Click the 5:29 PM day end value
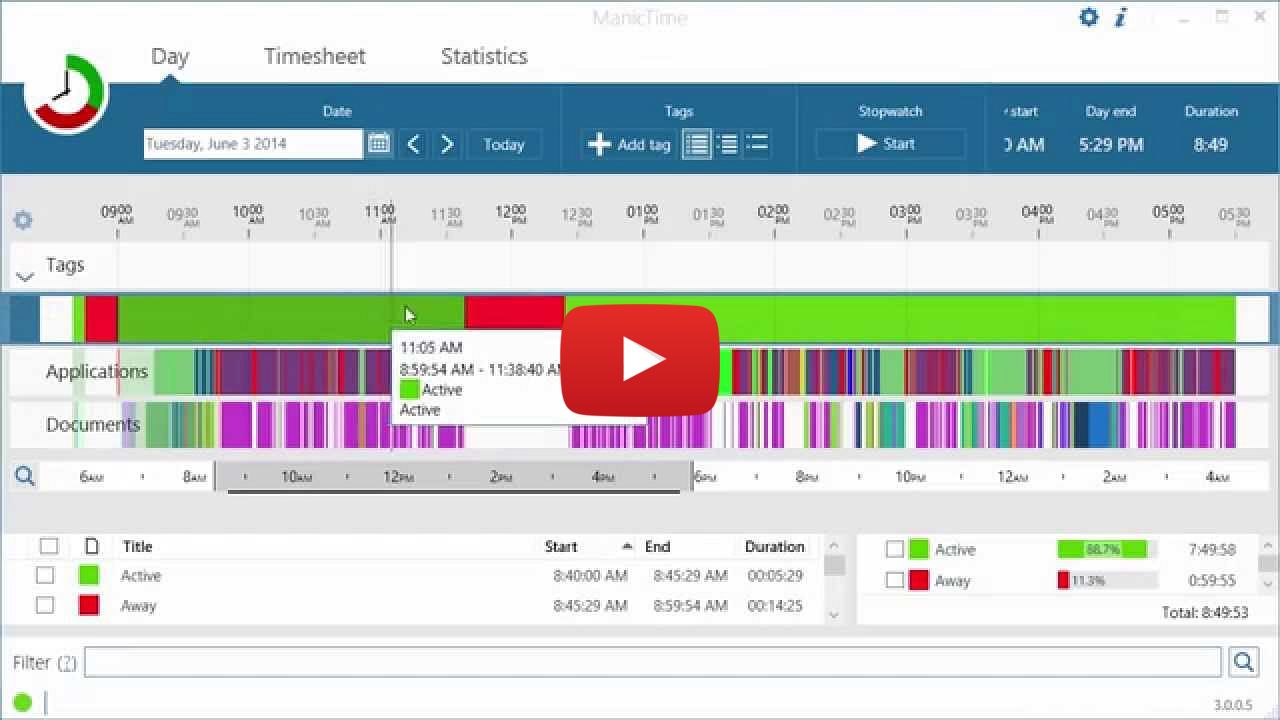The width and height of the screenshot is (1280, 720). (1111, 145)
